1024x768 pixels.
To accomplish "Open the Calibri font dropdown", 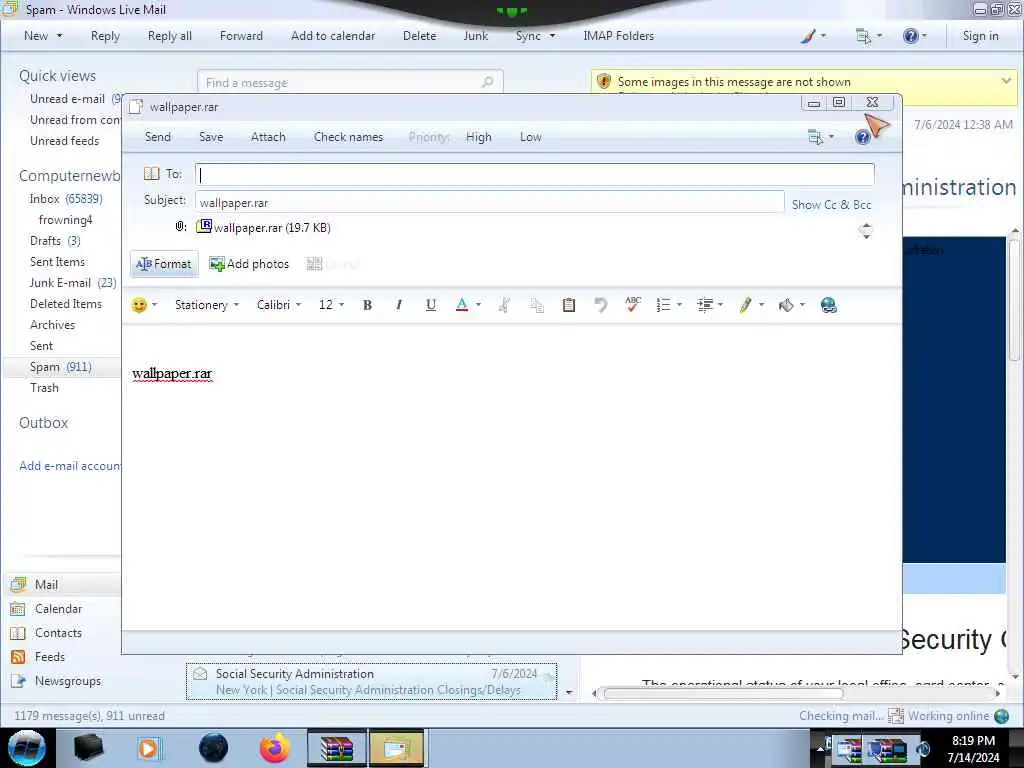I will tap(279, 305).
